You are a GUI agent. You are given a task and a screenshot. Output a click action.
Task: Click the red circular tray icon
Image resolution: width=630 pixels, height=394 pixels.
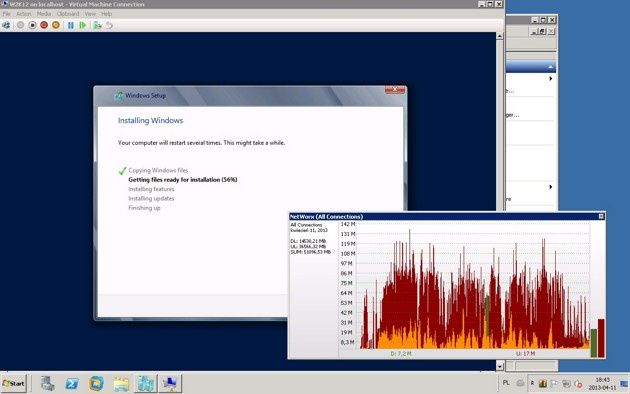point(579,384)
